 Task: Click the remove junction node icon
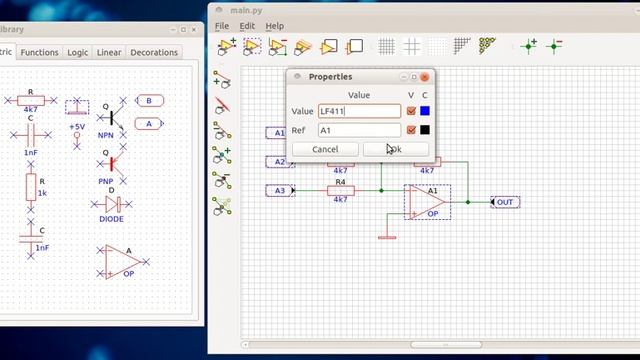pos(554,46)
